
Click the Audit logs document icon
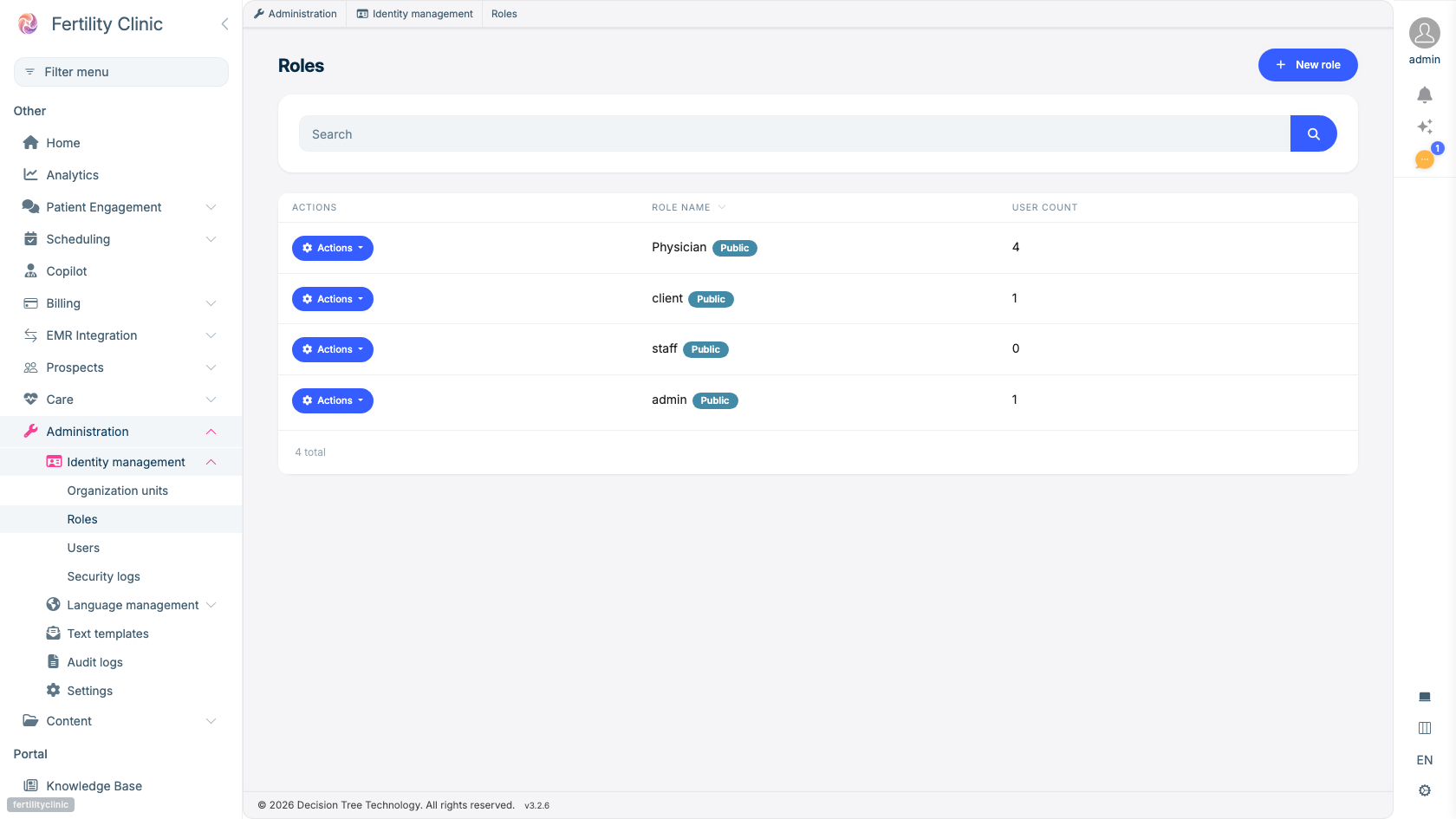pos(54,662)
